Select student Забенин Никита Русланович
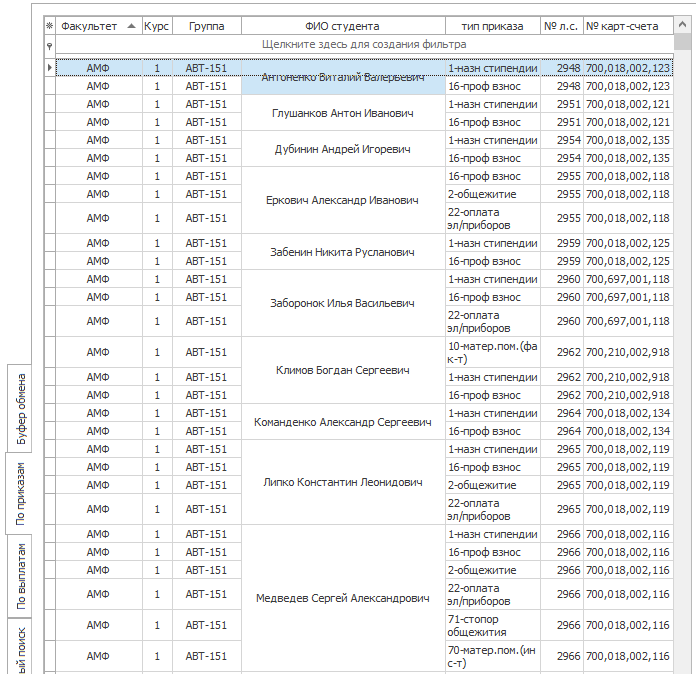 (x=343, y=252)
